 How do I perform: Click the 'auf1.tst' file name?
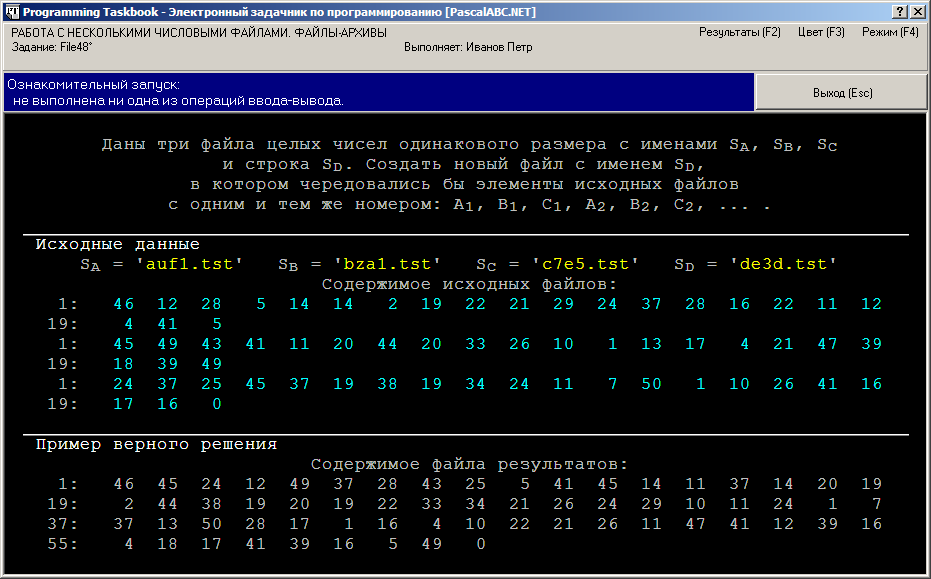[189, 264]
